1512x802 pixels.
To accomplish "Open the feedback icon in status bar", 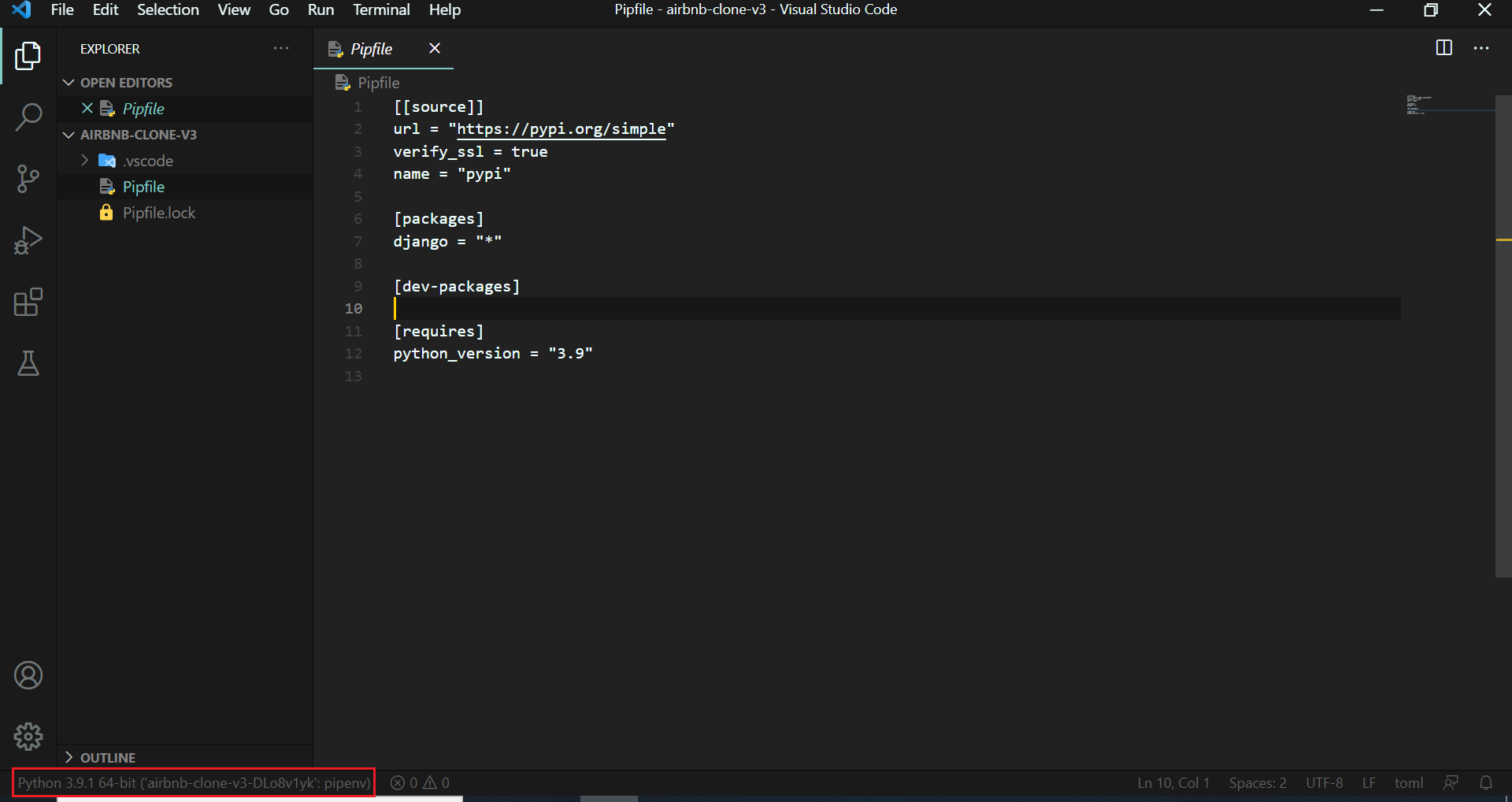I will click(1451, 782).
